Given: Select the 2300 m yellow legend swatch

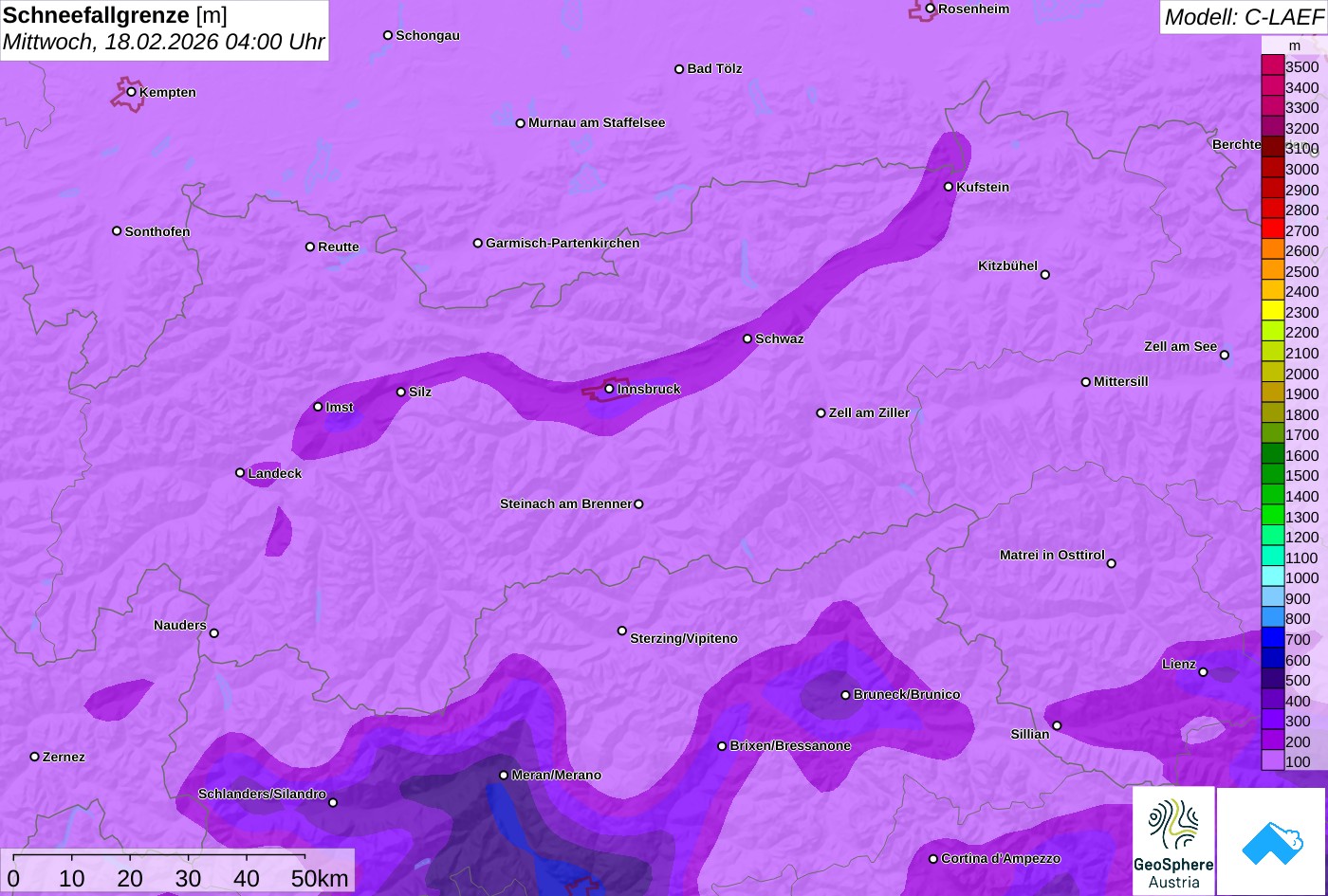Looking at the screenshot, I should 1273,310.
